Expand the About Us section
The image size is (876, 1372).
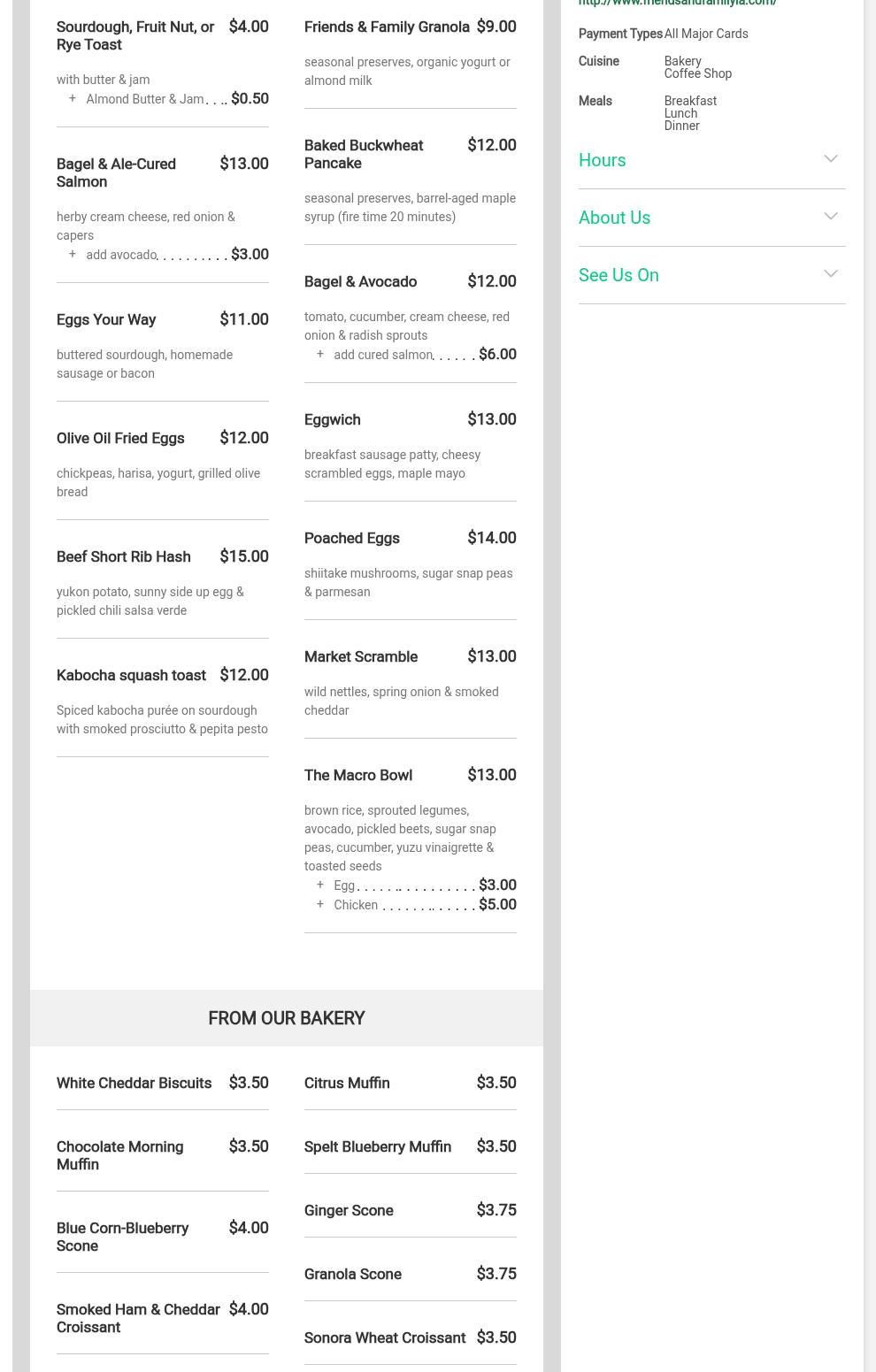(614, 218)
